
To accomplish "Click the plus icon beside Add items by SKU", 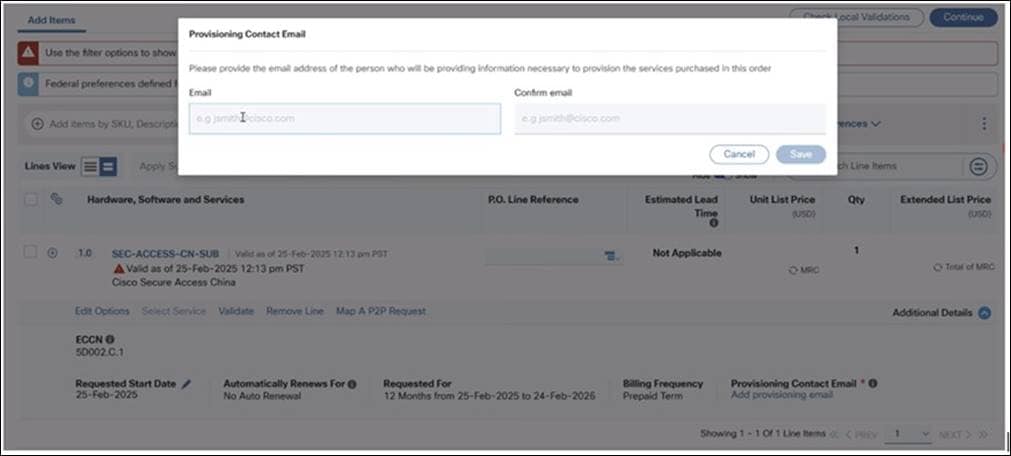I will [x=37, y=124].
